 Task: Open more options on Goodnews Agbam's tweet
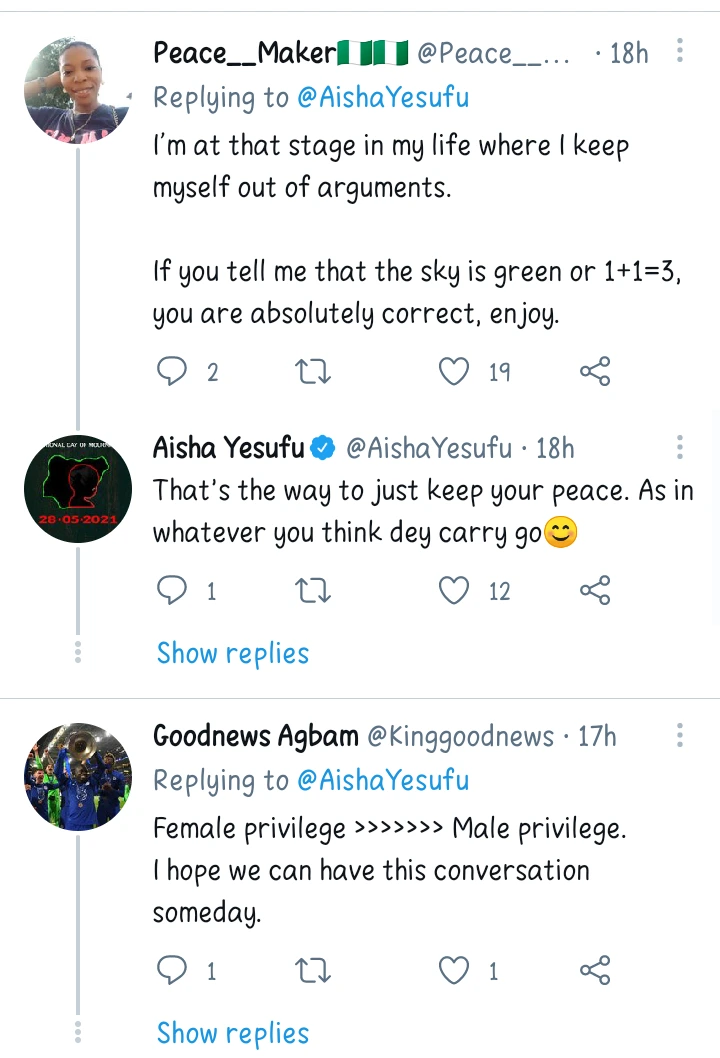pos(680,735)
